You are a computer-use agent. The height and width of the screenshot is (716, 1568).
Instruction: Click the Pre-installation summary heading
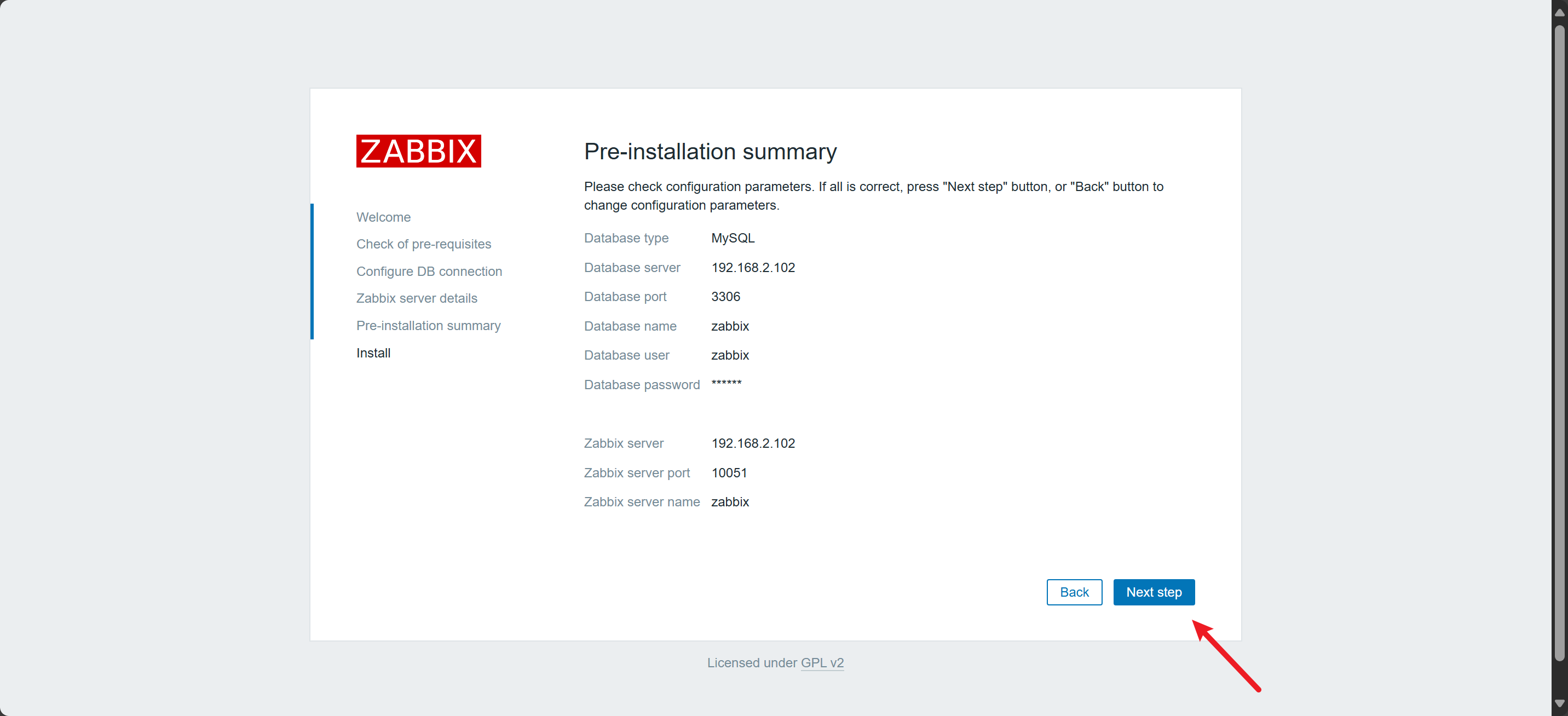(x=710, y=152)
